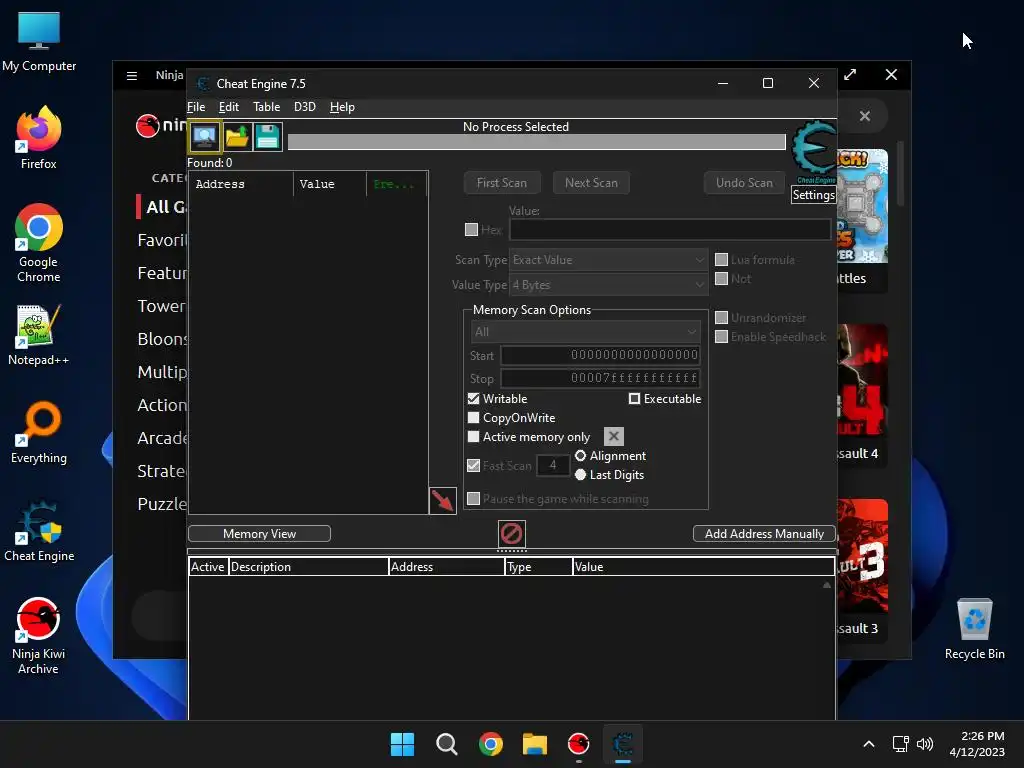Open Ninja Kiwi Archive desktop shortcut

39,635
